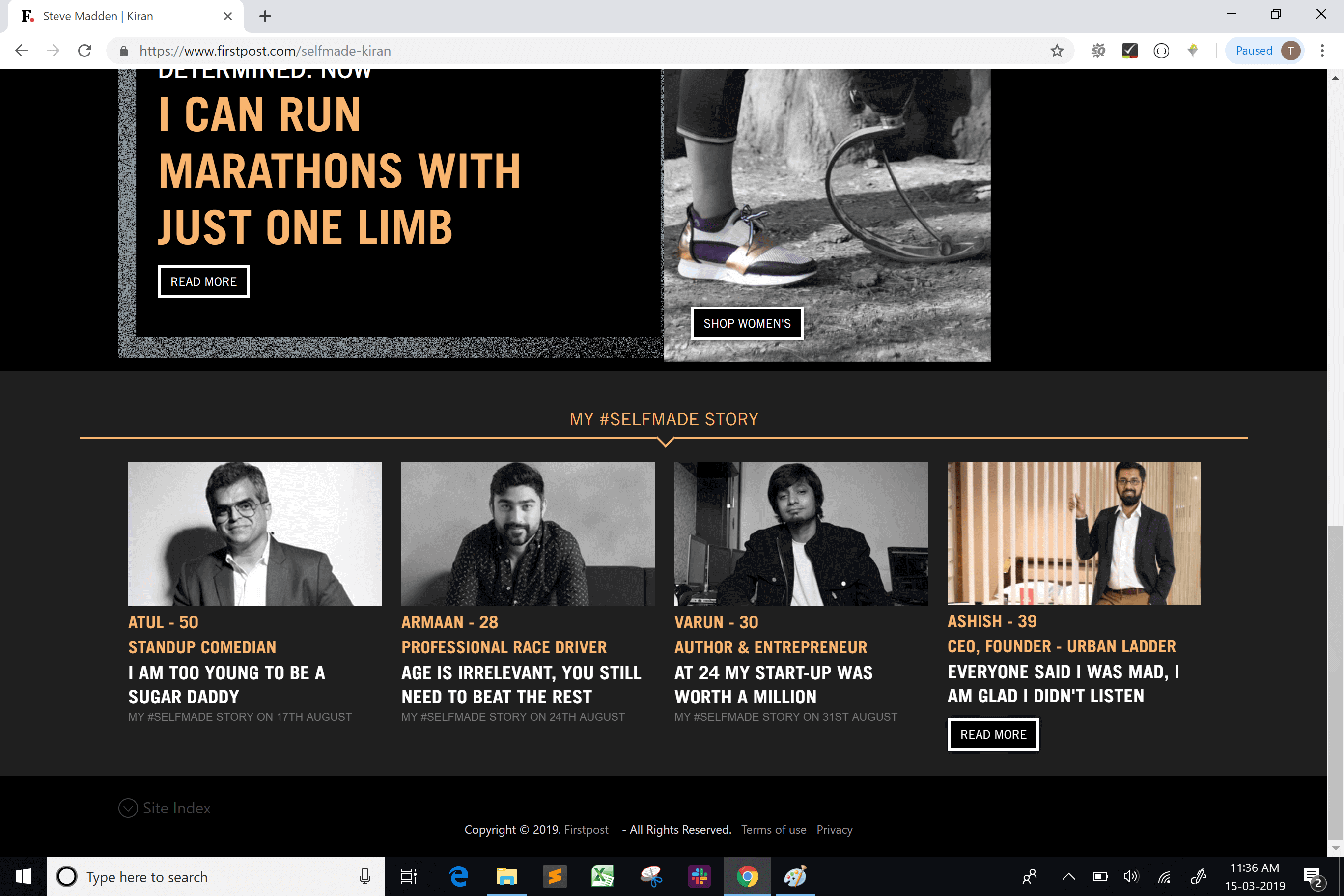1344x896 pixels.
Task: Open the Firstpost footer link
Action: tap(587, 830)
